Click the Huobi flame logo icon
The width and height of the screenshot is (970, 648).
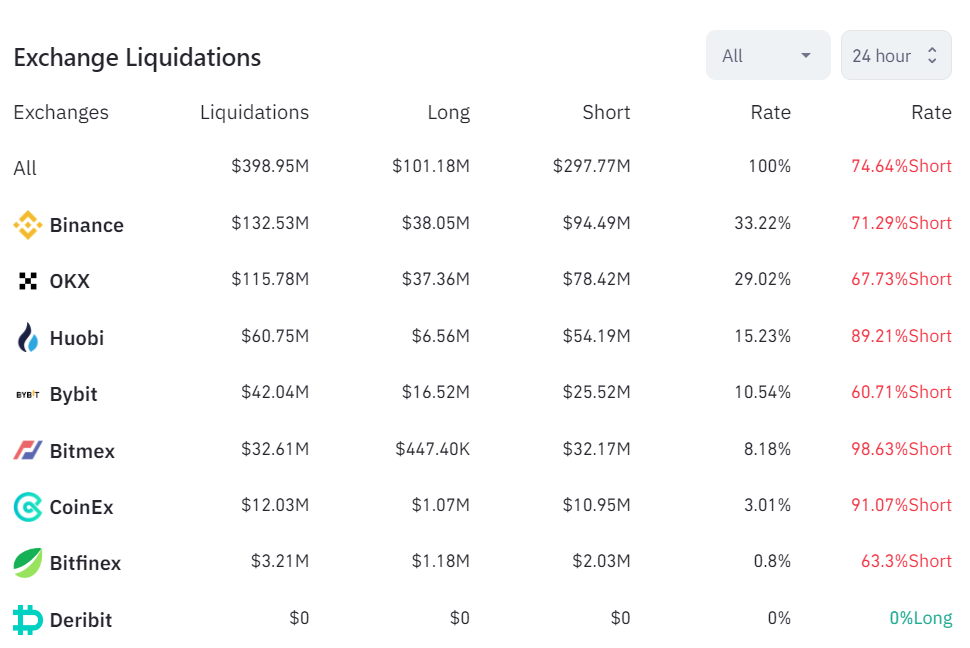click(27, 338)
